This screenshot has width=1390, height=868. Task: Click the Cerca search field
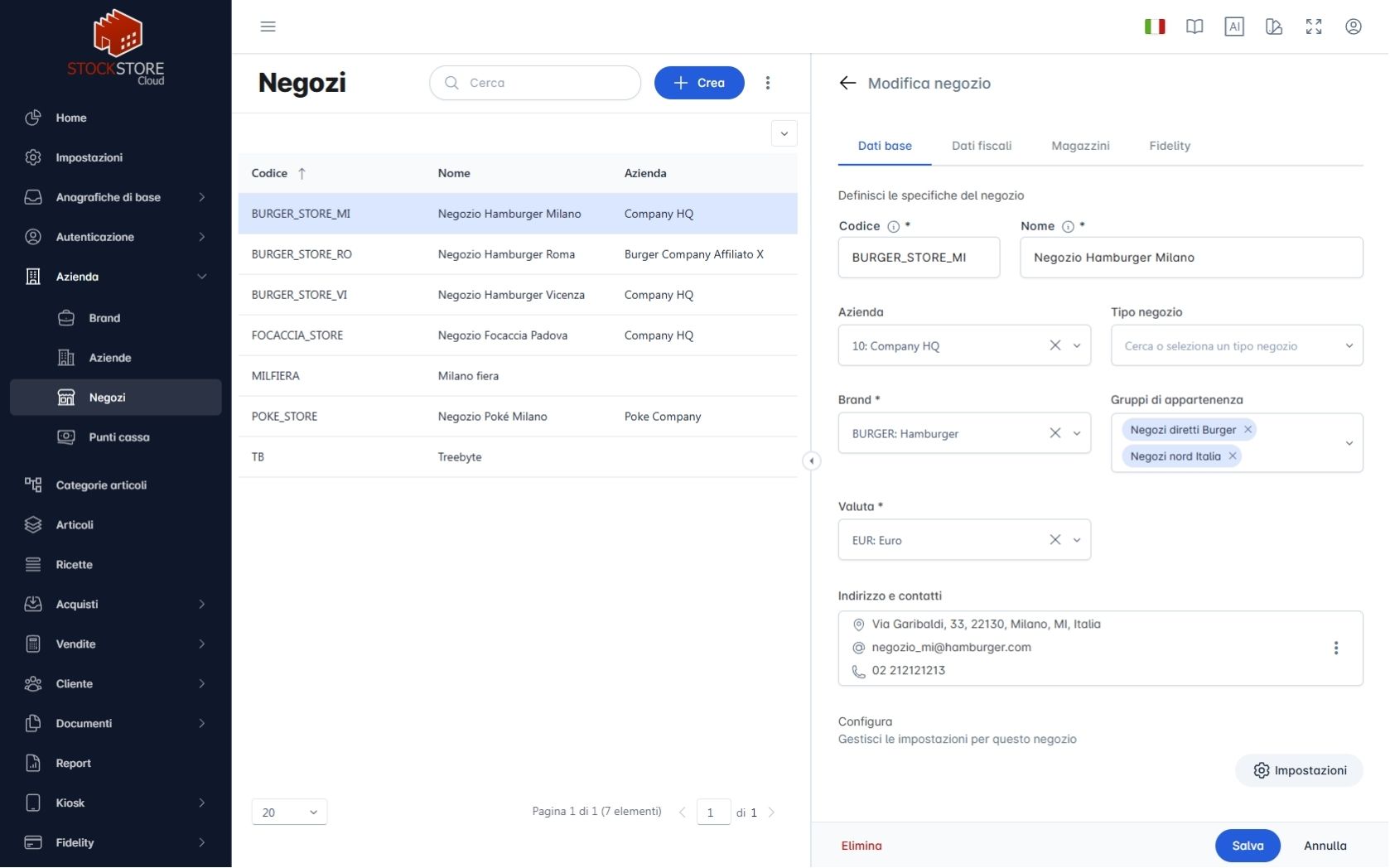535,83
